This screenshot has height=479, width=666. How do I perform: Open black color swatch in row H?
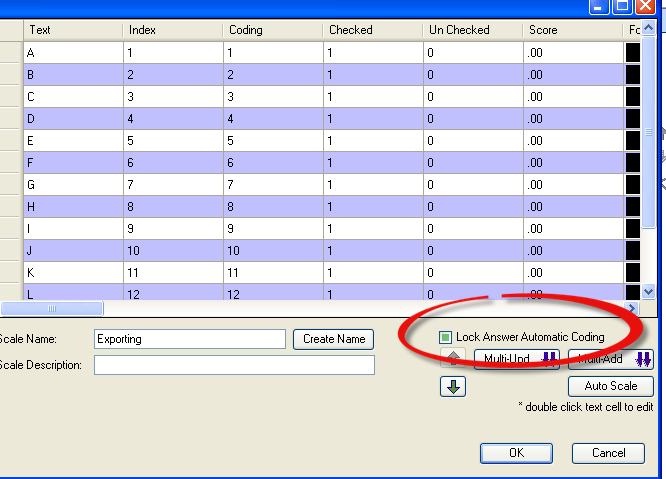pos(632,207)
